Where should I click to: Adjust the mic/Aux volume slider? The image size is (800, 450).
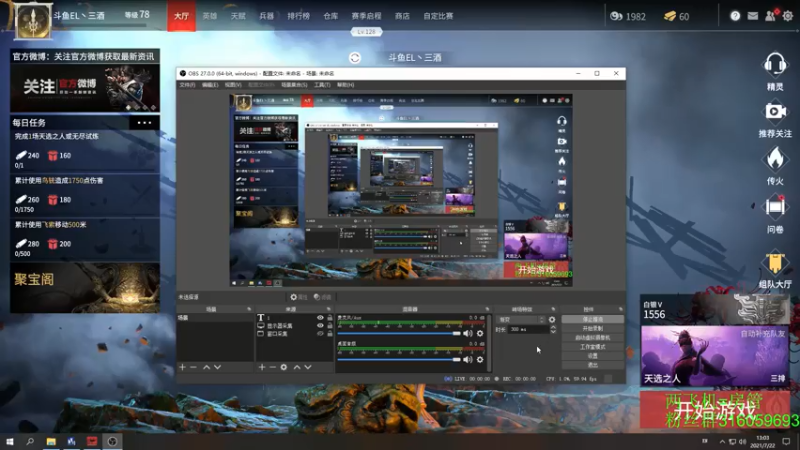[x=398, y=334]
